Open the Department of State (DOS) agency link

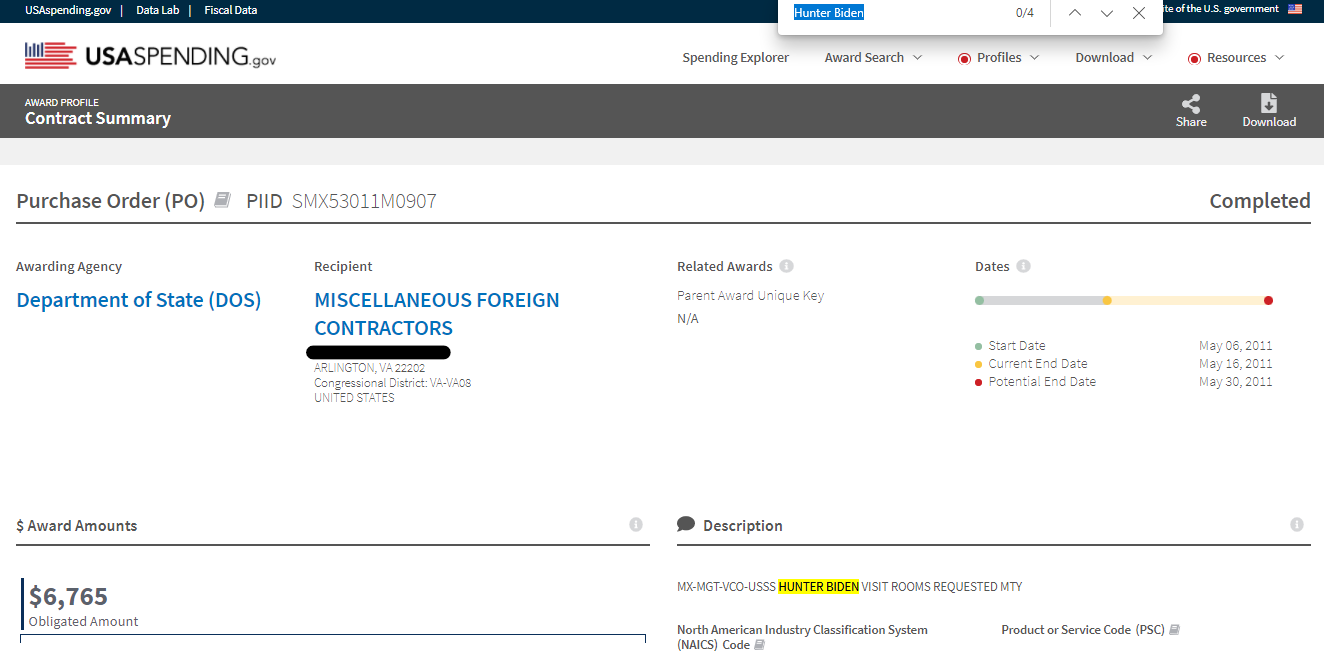click(x=139, y=300)
